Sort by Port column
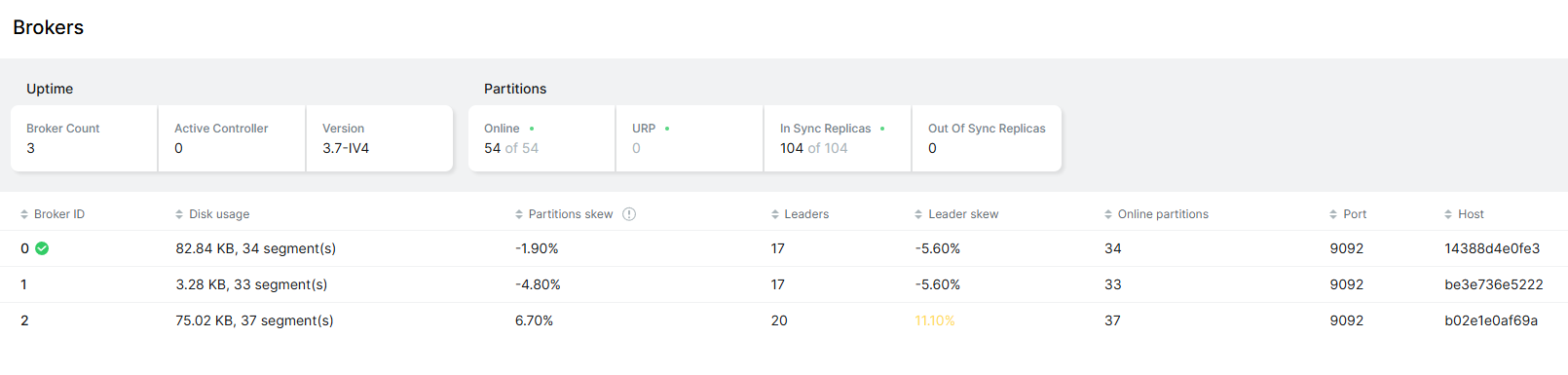The height and width of the screenshot is (375, 1568). coord(1348,214)
